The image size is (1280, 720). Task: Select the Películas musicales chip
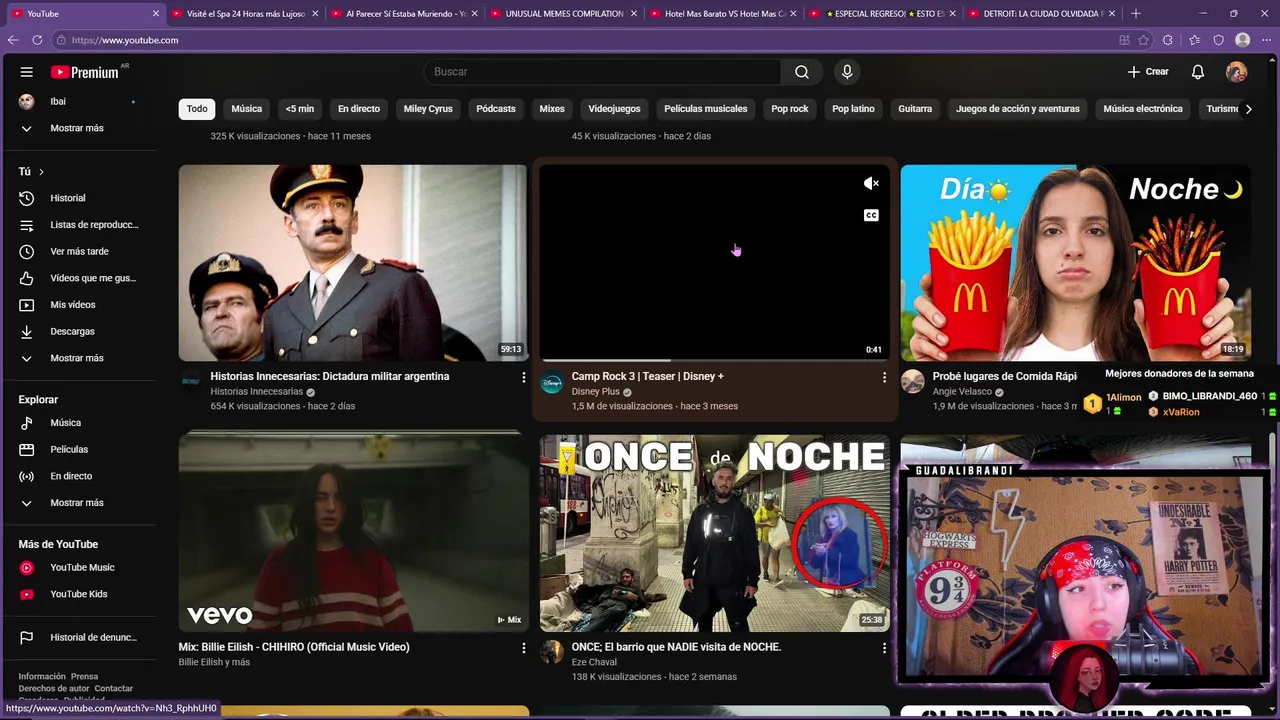point(706,109)
